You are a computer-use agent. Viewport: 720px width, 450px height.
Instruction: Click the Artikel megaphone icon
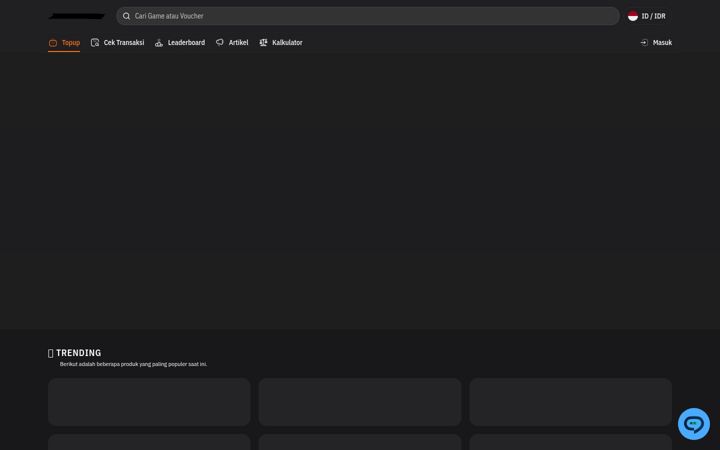(220, 42)
